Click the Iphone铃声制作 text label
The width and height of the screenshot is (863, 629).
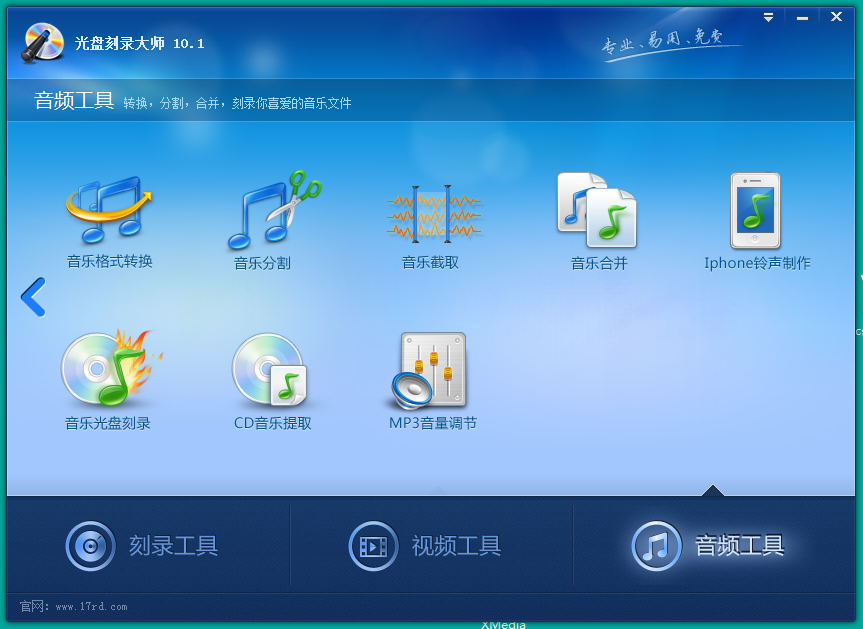click(x=757, y=263)
